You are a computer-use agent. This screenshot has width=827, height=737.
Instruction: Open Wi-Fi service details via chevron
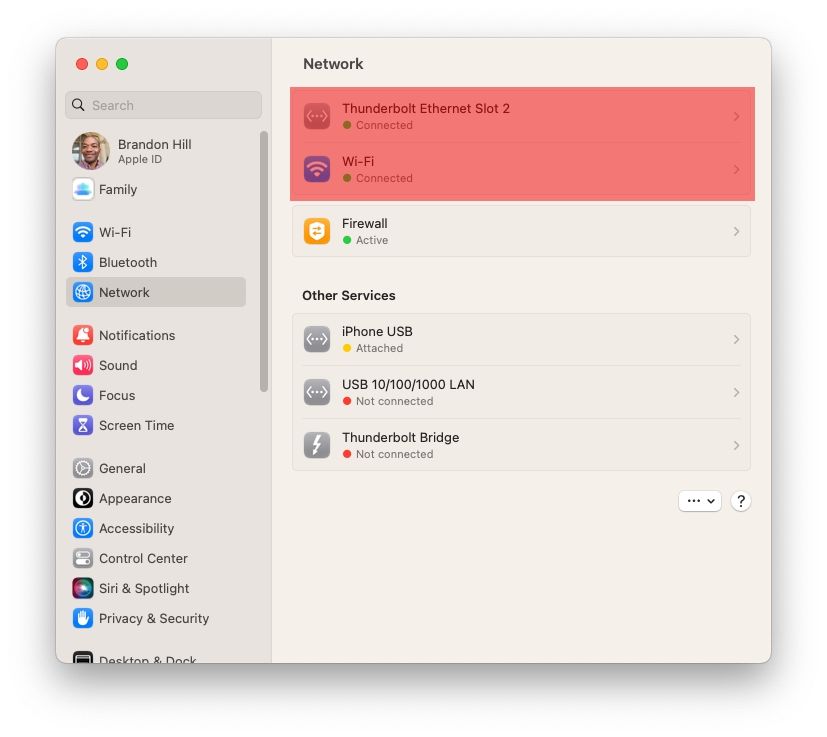[737, 169]
